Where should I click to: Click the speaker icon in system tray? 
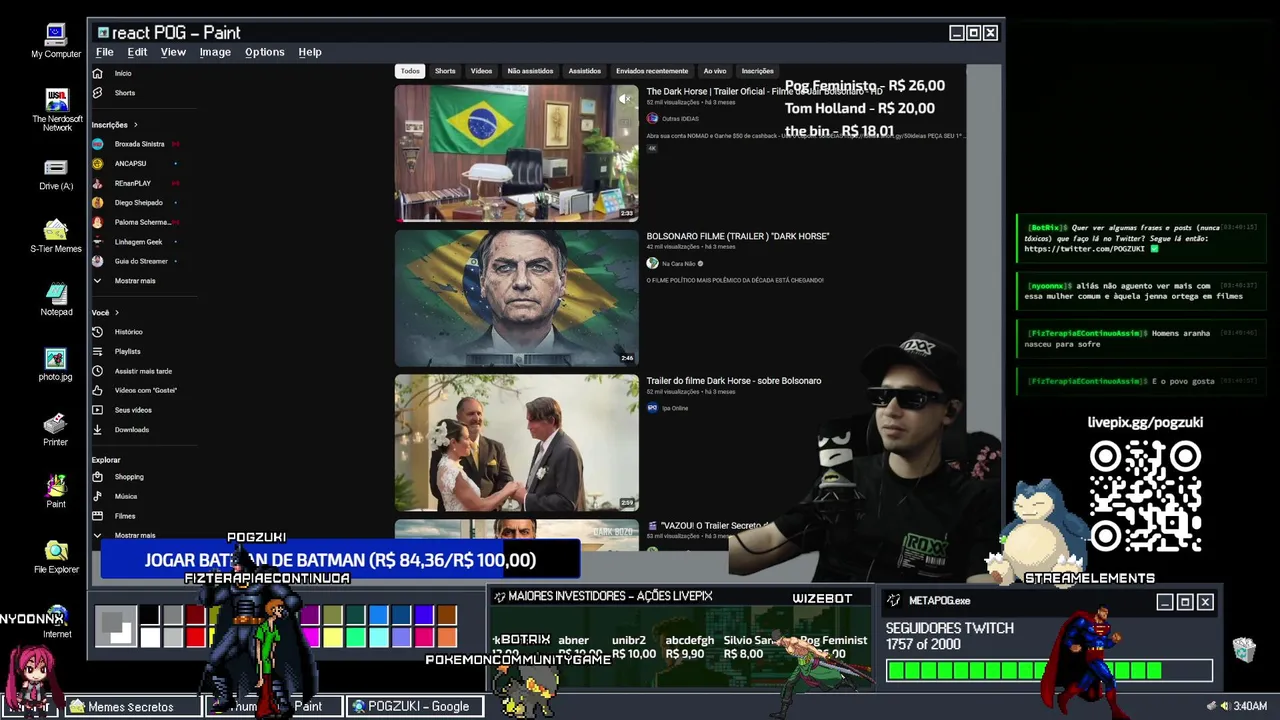1223,706
